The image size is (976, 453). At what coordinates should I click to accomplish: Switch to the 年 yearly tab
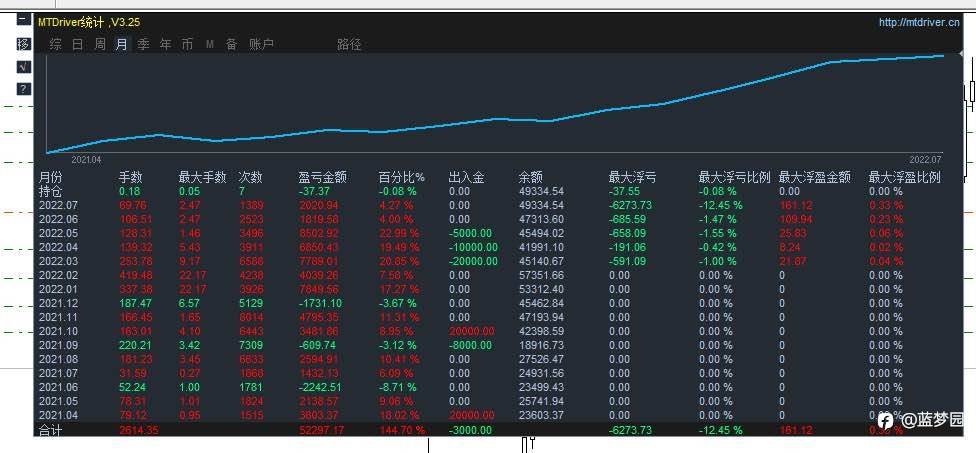point(166,44)
